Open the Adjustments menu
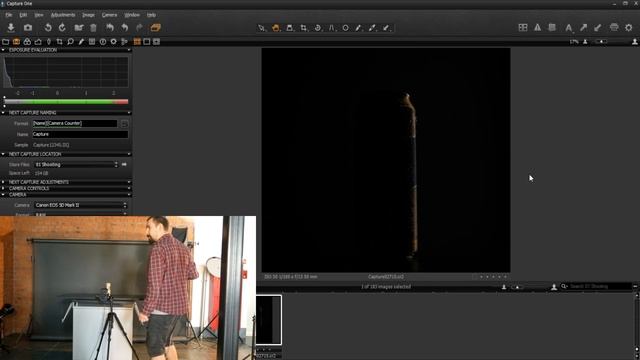Image resolution: width=640 pixels, height=360 pixels. [x=63, y=15]
